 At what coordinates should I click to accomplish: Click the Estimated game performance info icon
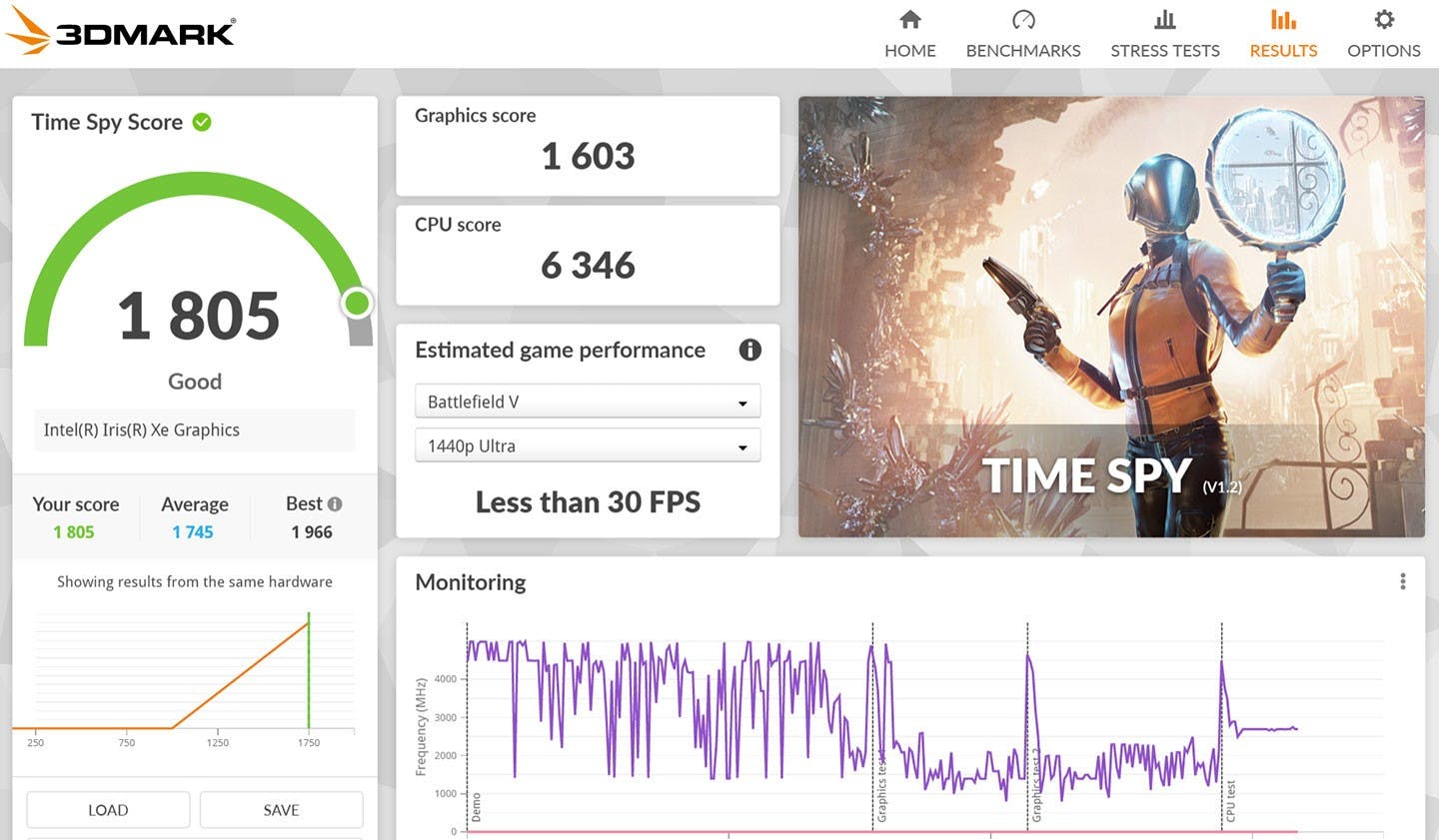749,350
